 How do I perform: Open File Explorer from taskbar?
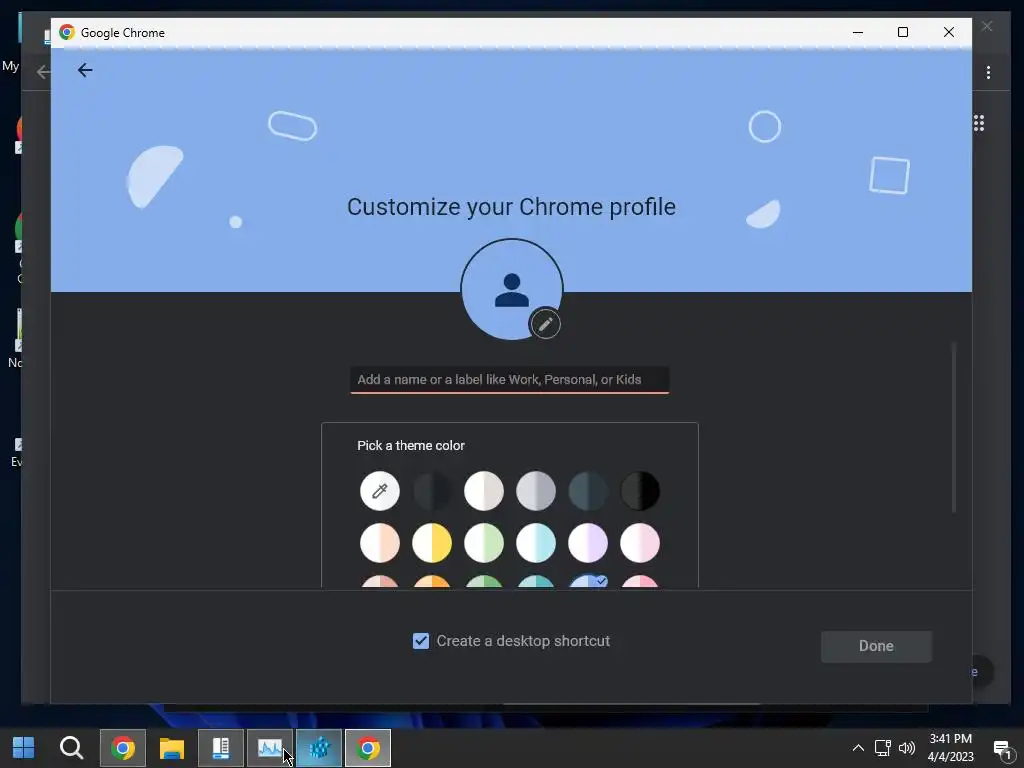pos(172,748)
